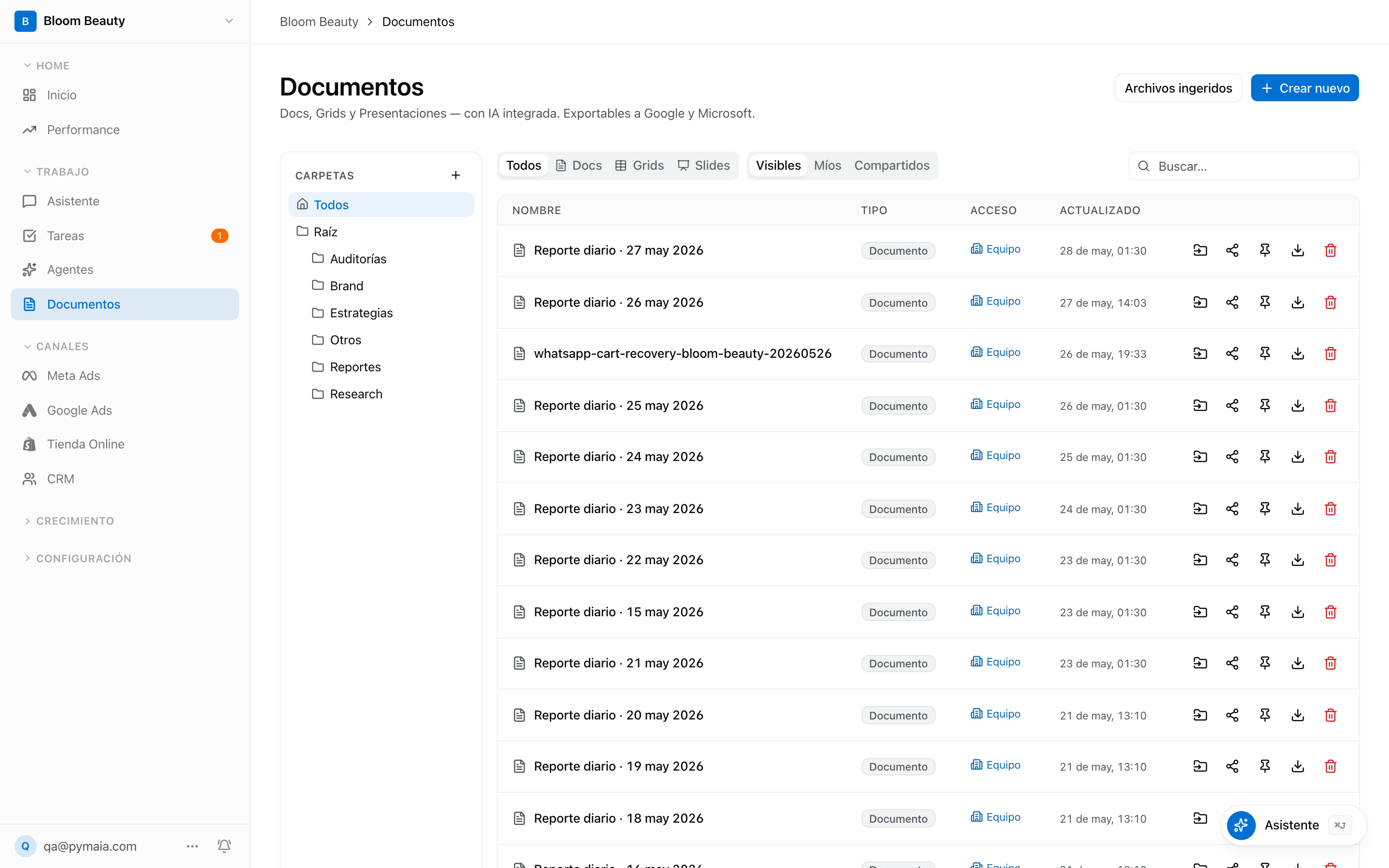Open Performance page
The height and width of the screenshot is (868, 1389).
pos(124,130)
